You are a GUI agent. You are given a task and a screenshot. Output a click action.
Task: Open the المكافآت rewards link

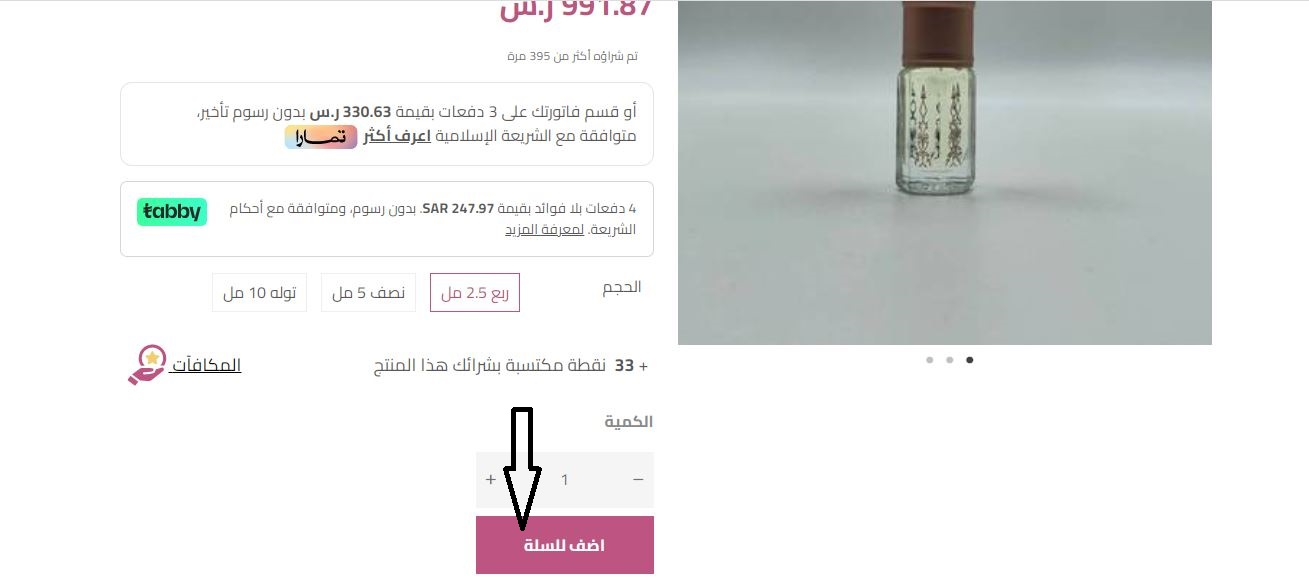coord(206,365)
